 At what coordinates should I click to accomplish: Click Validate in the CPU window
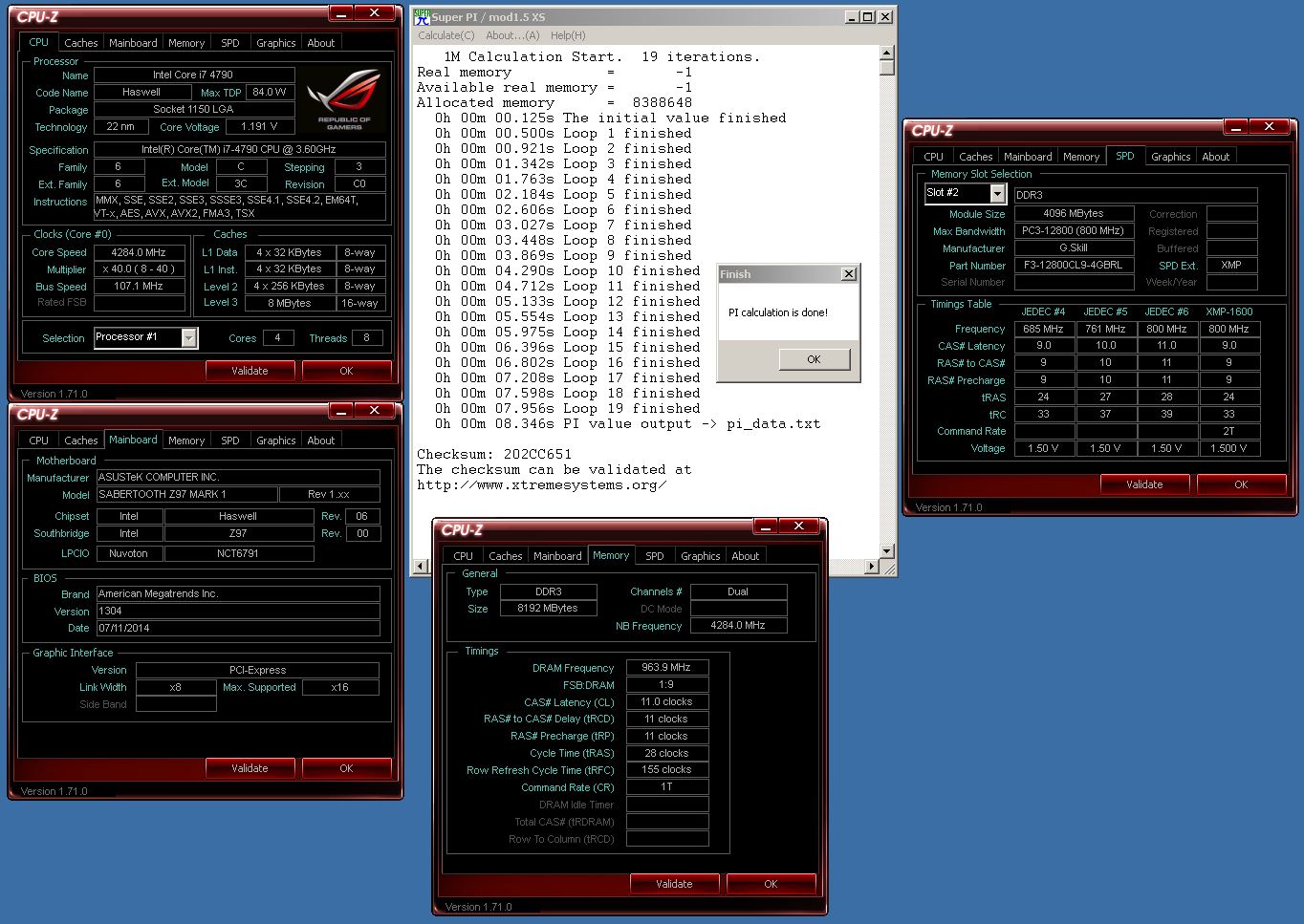(x=250, y=371)
